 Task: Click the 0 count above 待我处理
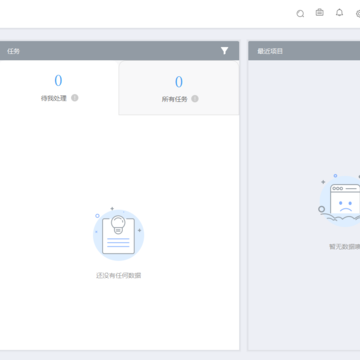click(58, 80)
